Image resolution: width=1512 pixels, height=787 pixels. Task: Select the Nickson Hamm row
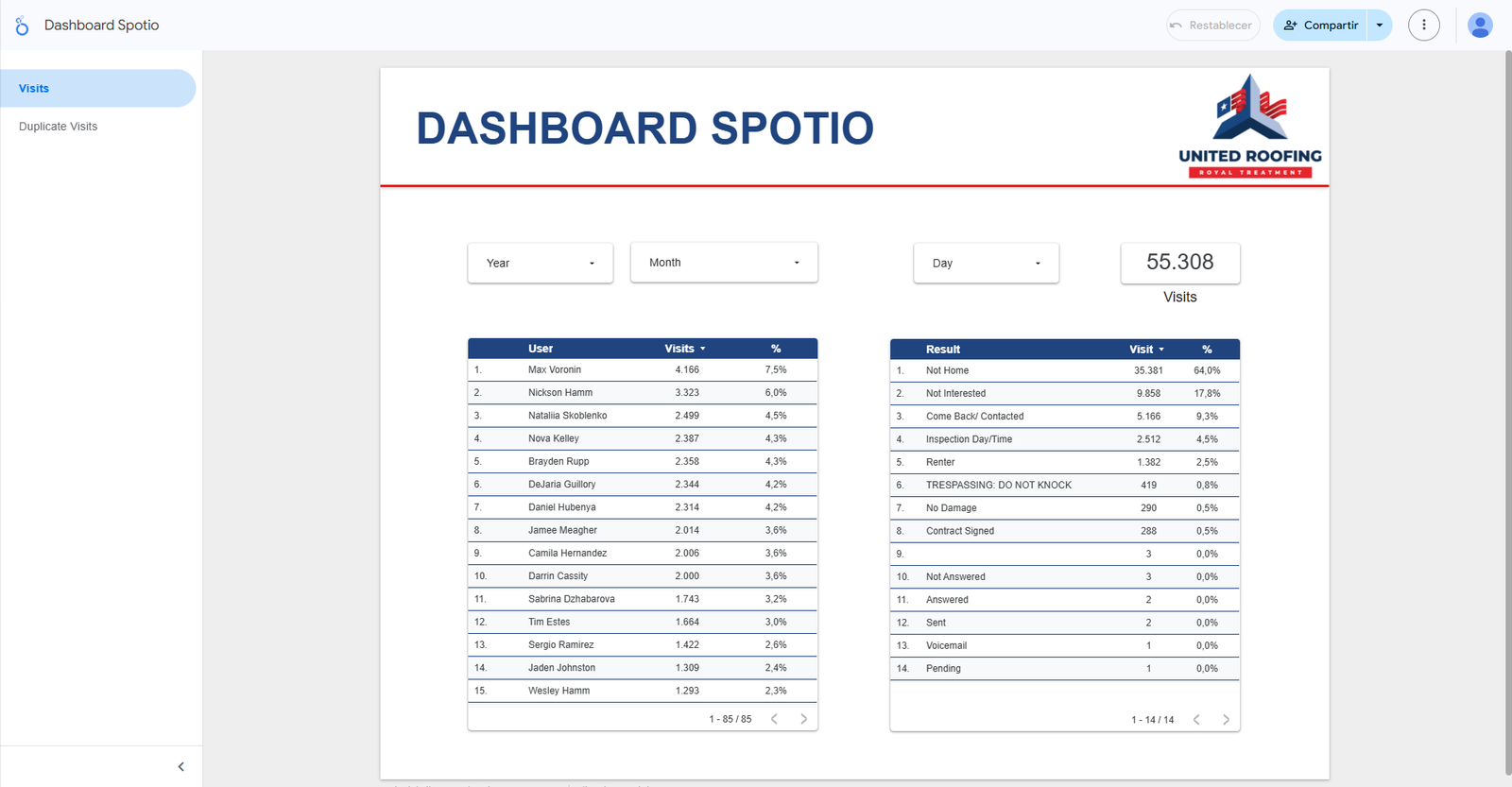point(643,392)
